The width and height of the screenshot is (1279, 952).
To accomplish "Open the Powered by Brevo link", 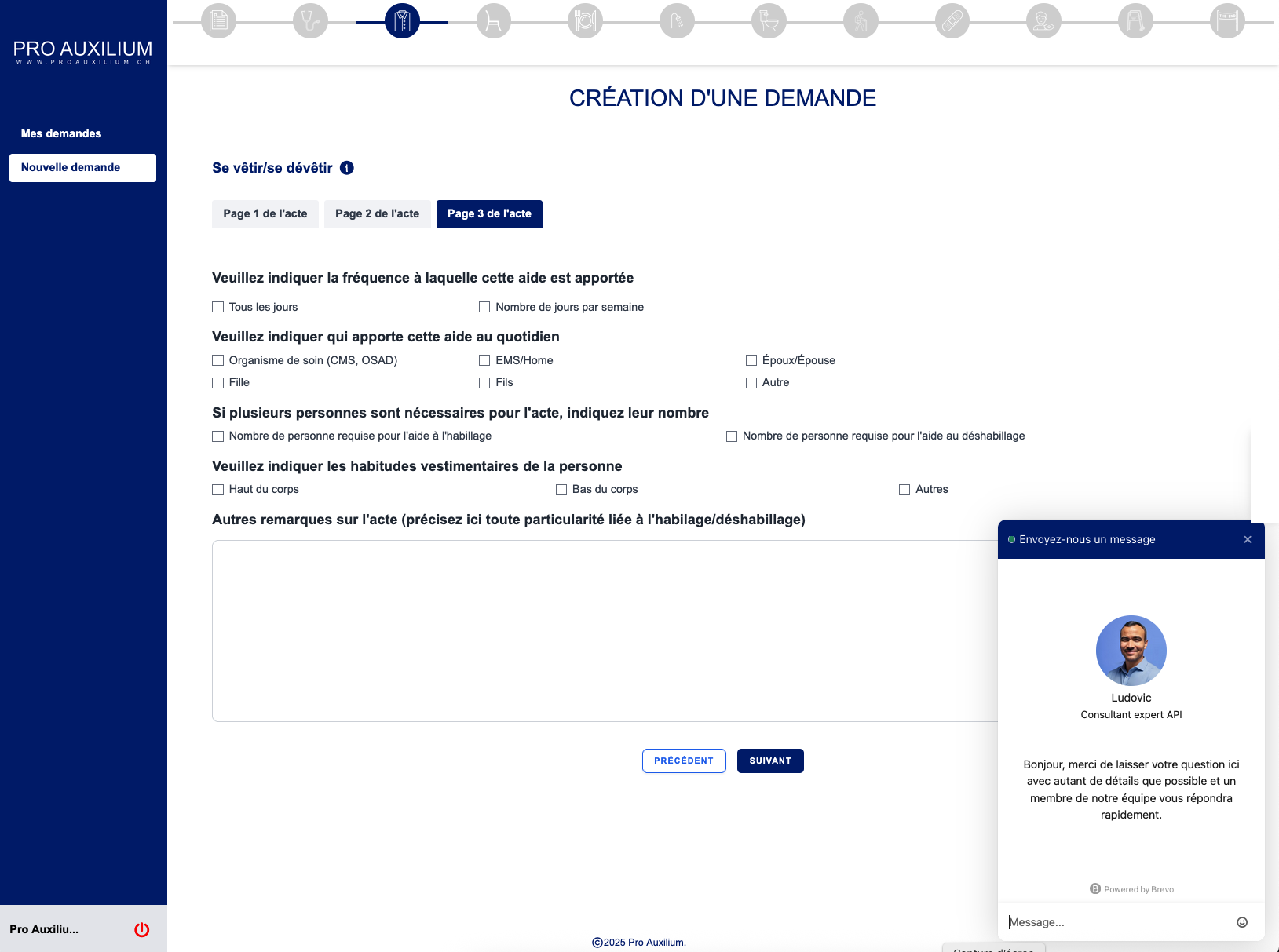I will tap(1131, 888).
